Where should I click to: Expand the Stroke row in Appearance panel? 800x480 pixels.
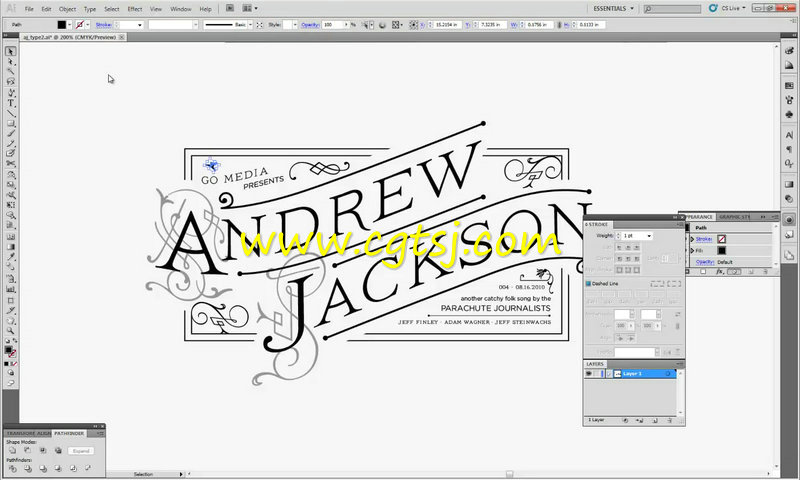click(x=692, y=239)
